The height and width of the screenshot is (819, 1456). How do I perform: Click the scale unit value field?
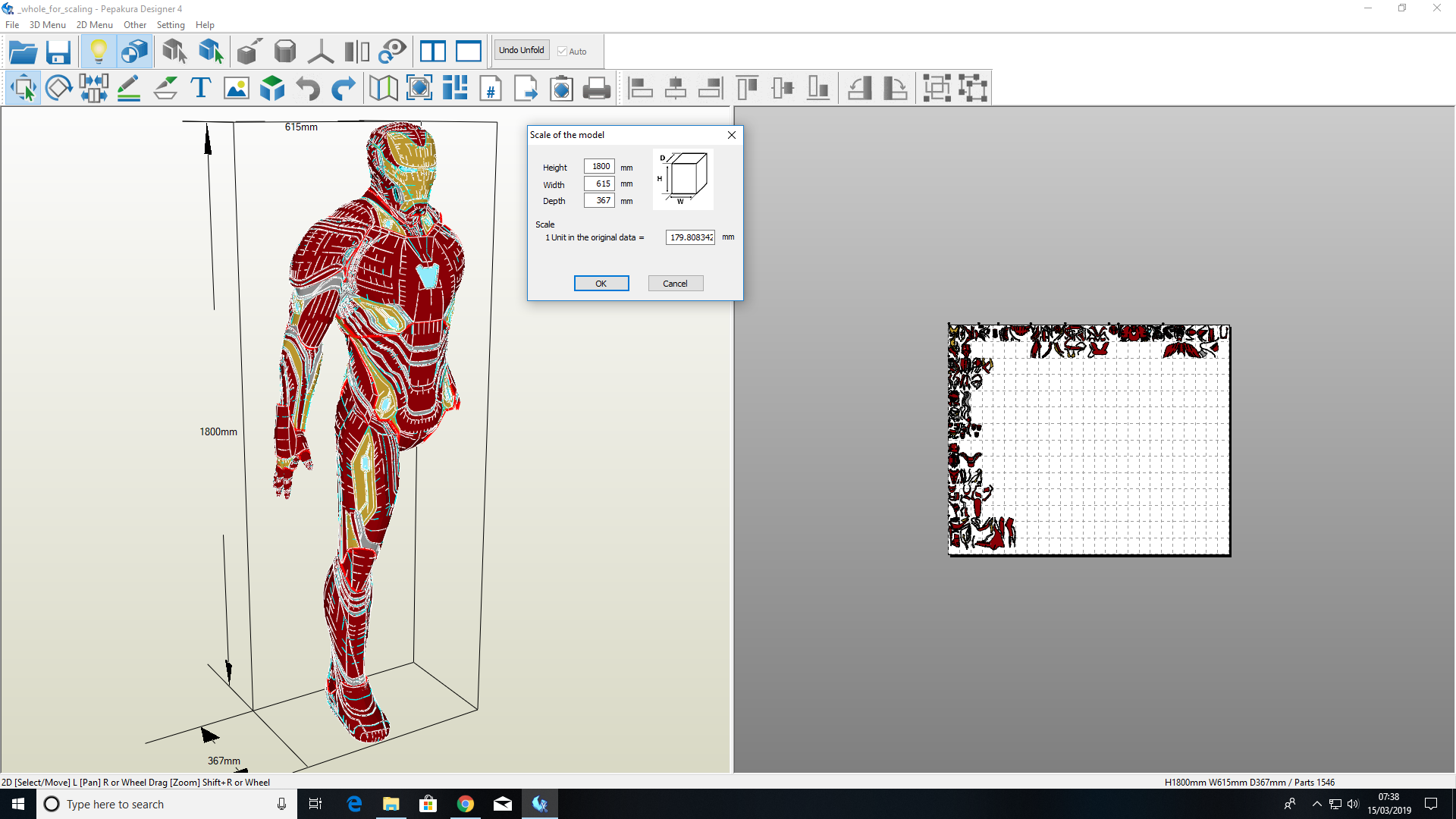(x=690, y=237)
